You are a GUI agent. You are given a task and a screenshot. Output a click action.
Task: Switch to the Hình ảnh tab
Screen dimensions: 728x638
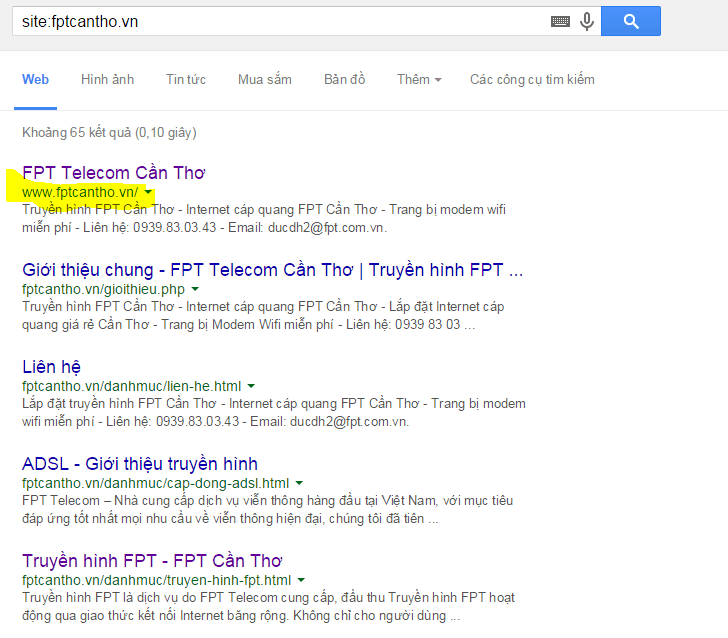107,79
